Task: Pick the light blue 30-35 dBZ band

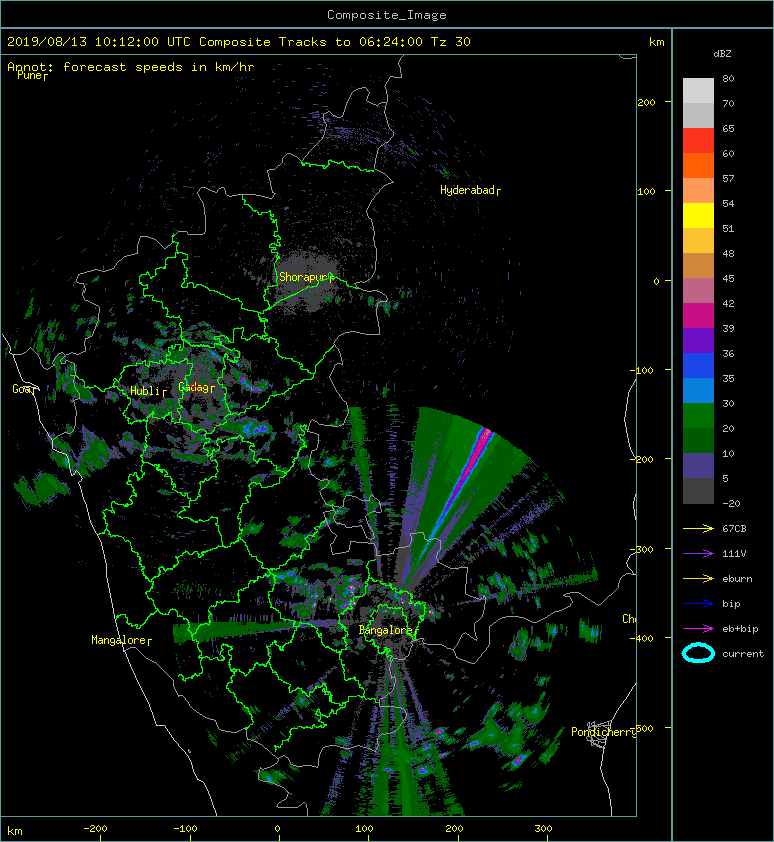Action: [x=698, y=390]
